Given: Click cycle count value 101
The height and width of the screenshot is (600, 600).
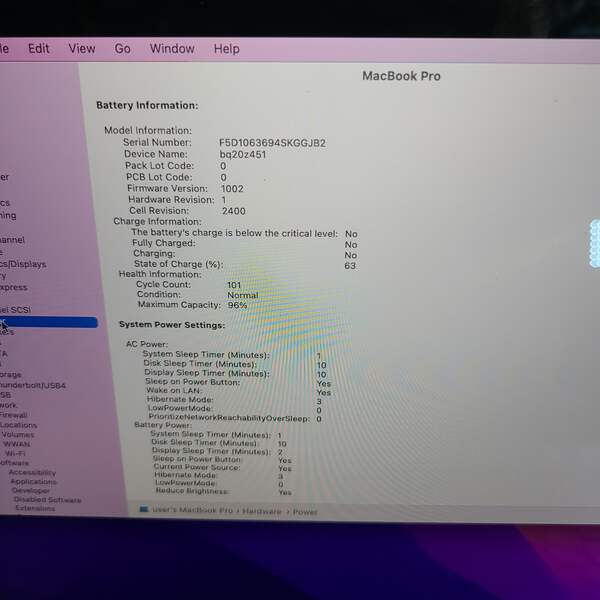Looking at the screenshot, I should click(x=234, y=285).
